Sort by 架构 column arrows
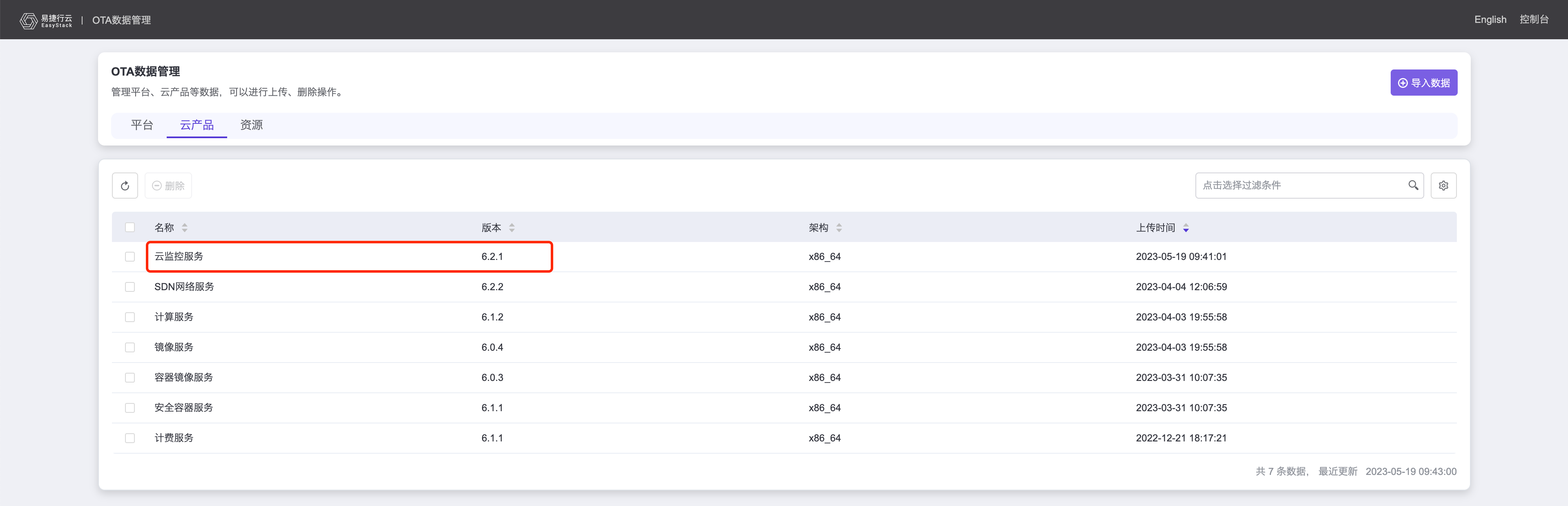This screenshot has height=506, width=1568. 839,228
